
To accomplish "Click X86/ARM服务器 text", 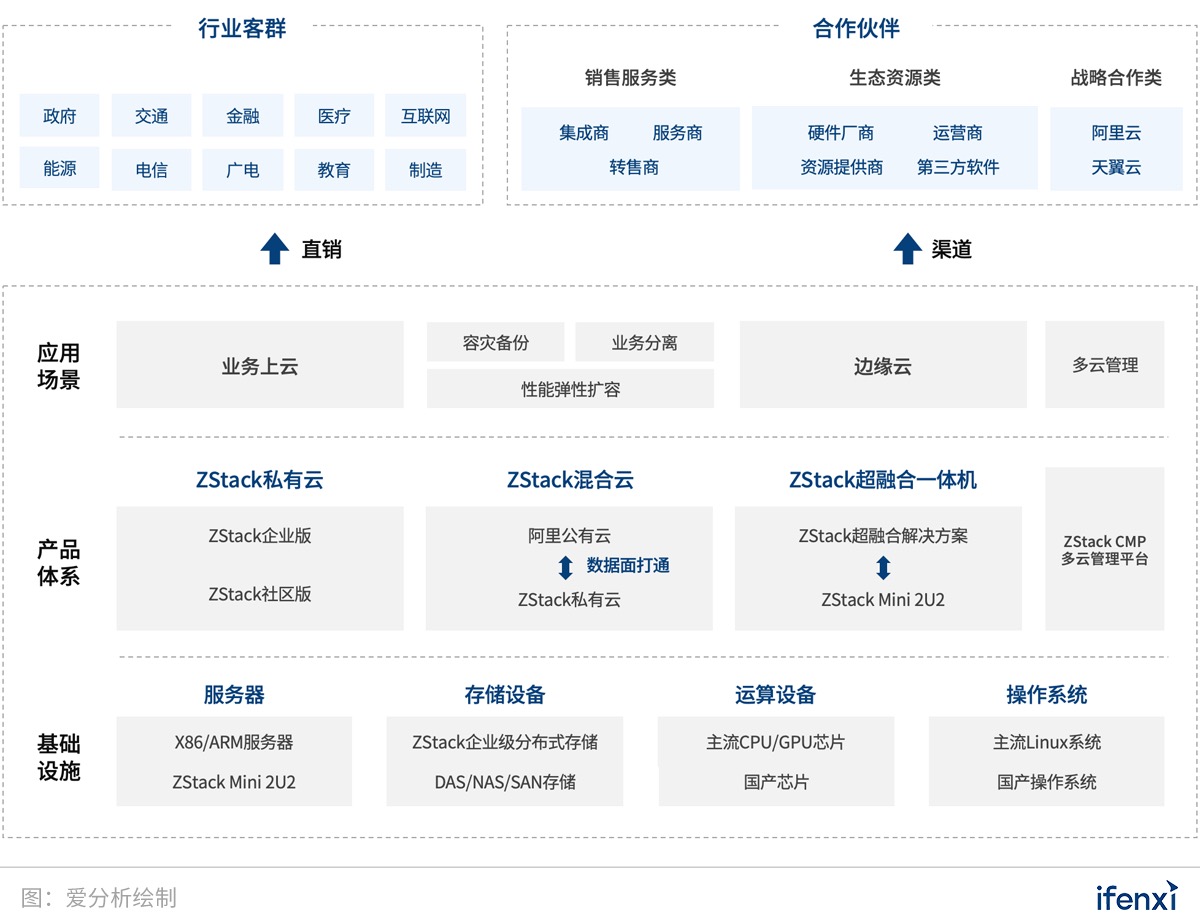I will click(234, 742).
